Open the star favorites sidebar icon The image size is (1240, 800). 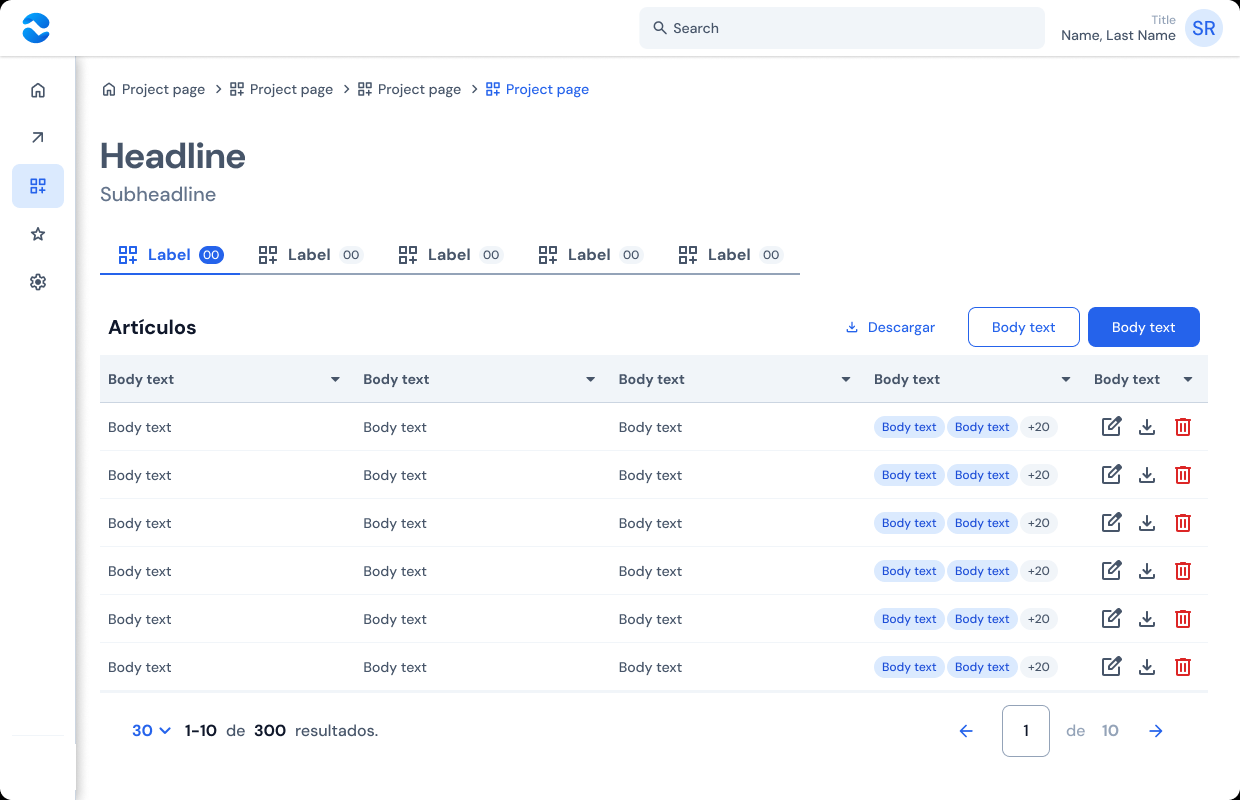click(x=38, y=234)
